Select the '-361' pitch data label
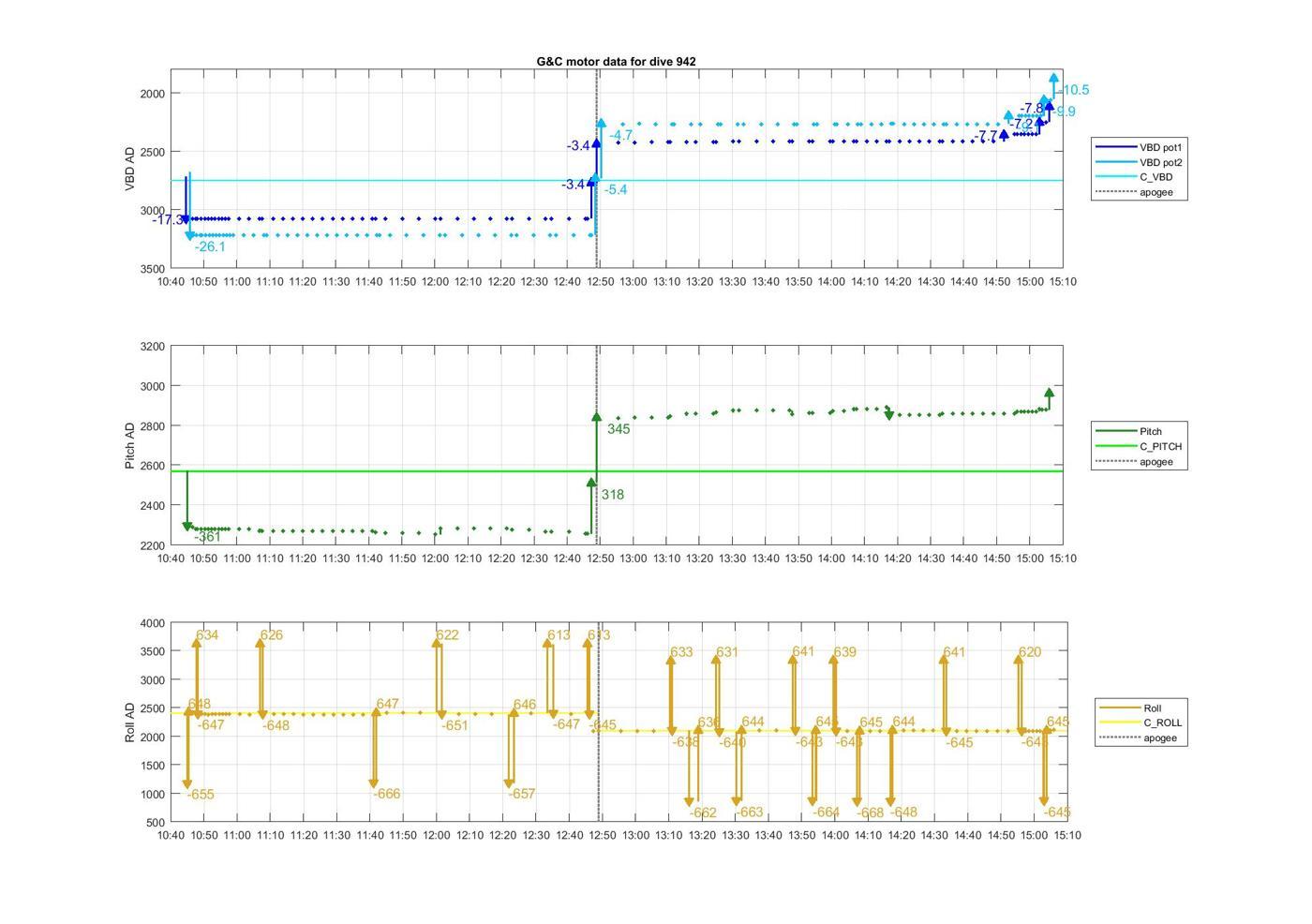 pyautogui.click(x=208, y=537)
